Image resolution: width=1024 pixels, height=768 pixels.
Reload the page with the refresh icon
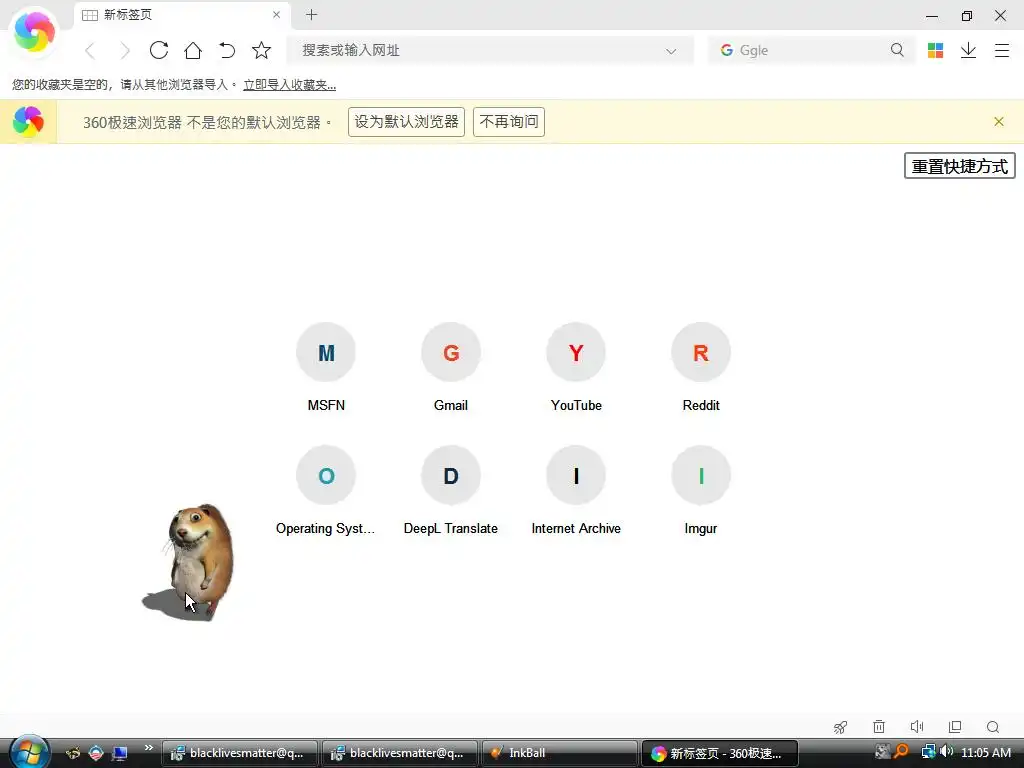point(159,50)
